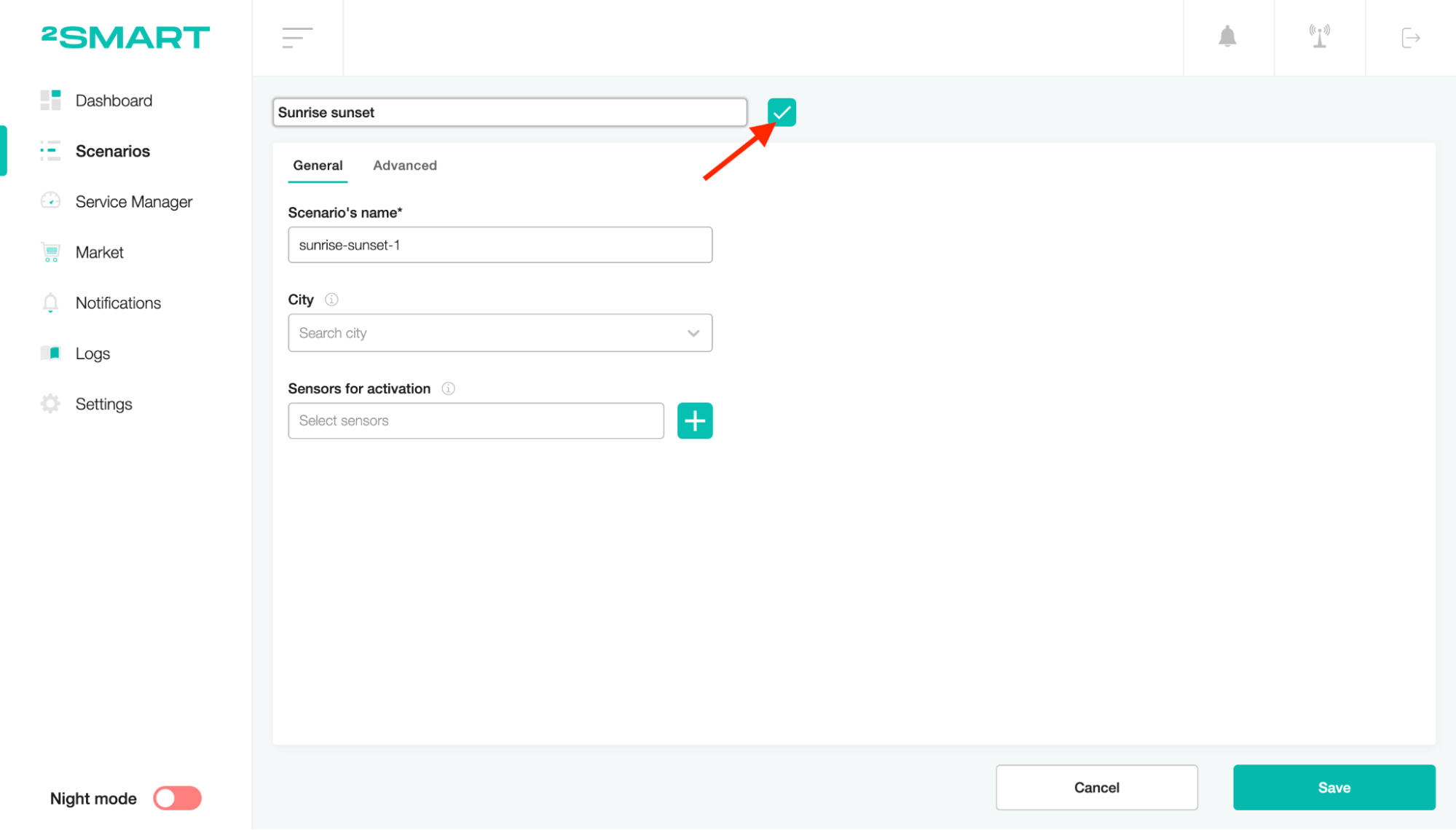Open Service Manager from sidebar

pos(133,202)
